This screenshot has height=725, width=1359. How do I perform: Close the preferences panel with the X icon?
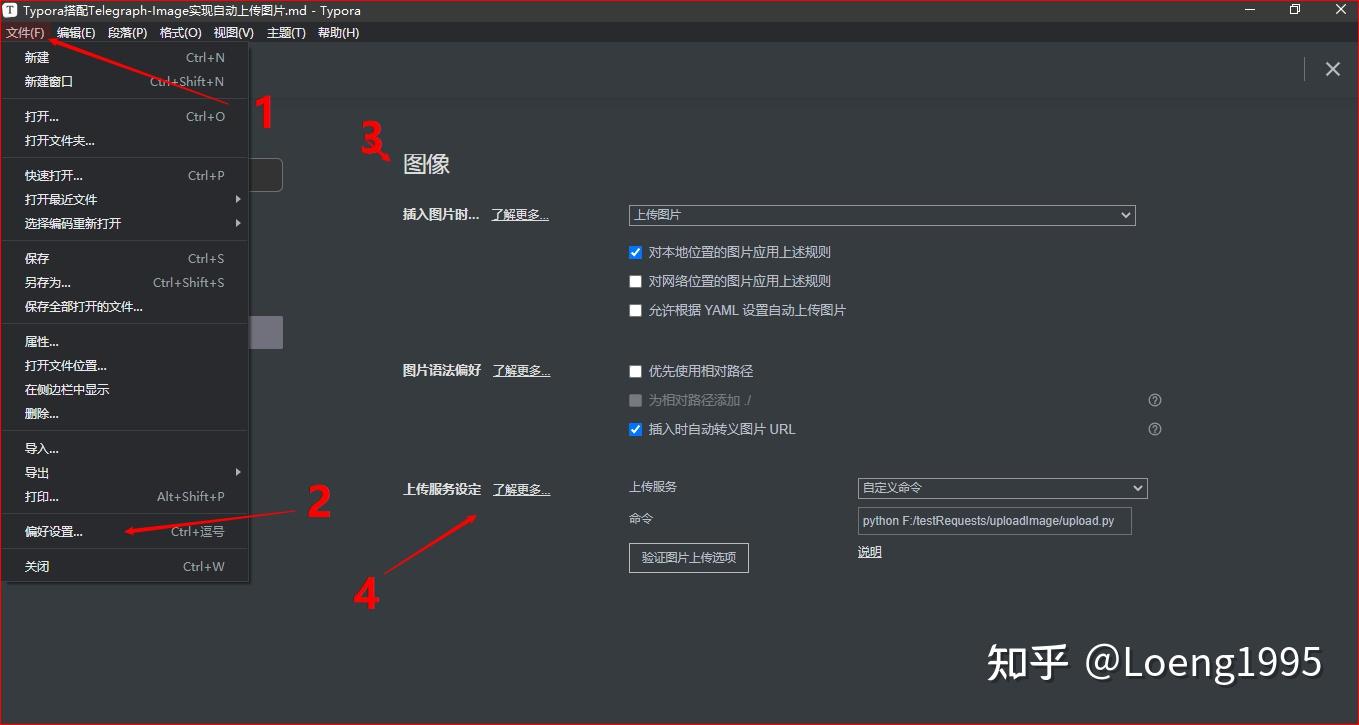click(x=1332, y=69)
